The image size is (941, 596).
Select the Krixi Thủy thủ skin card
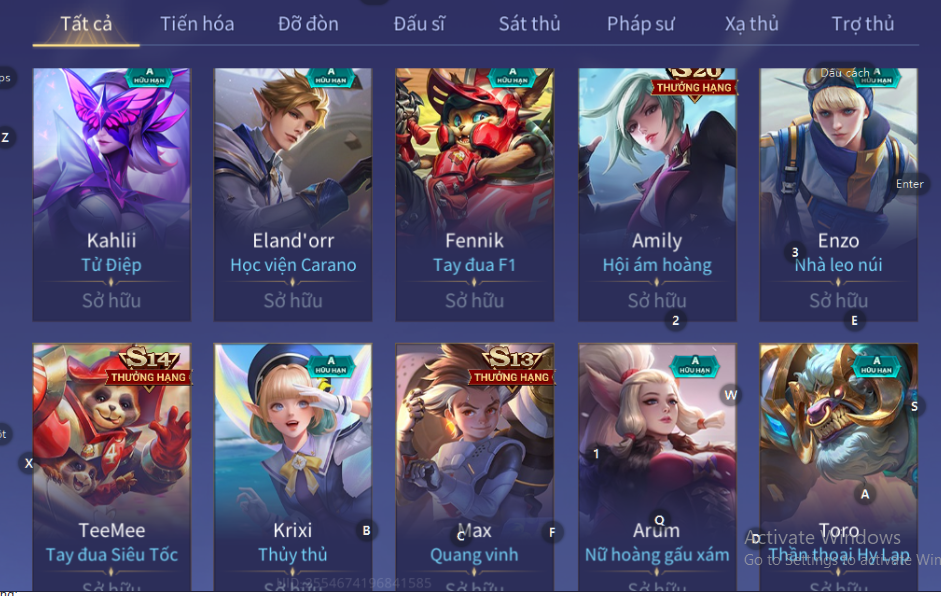293,467
